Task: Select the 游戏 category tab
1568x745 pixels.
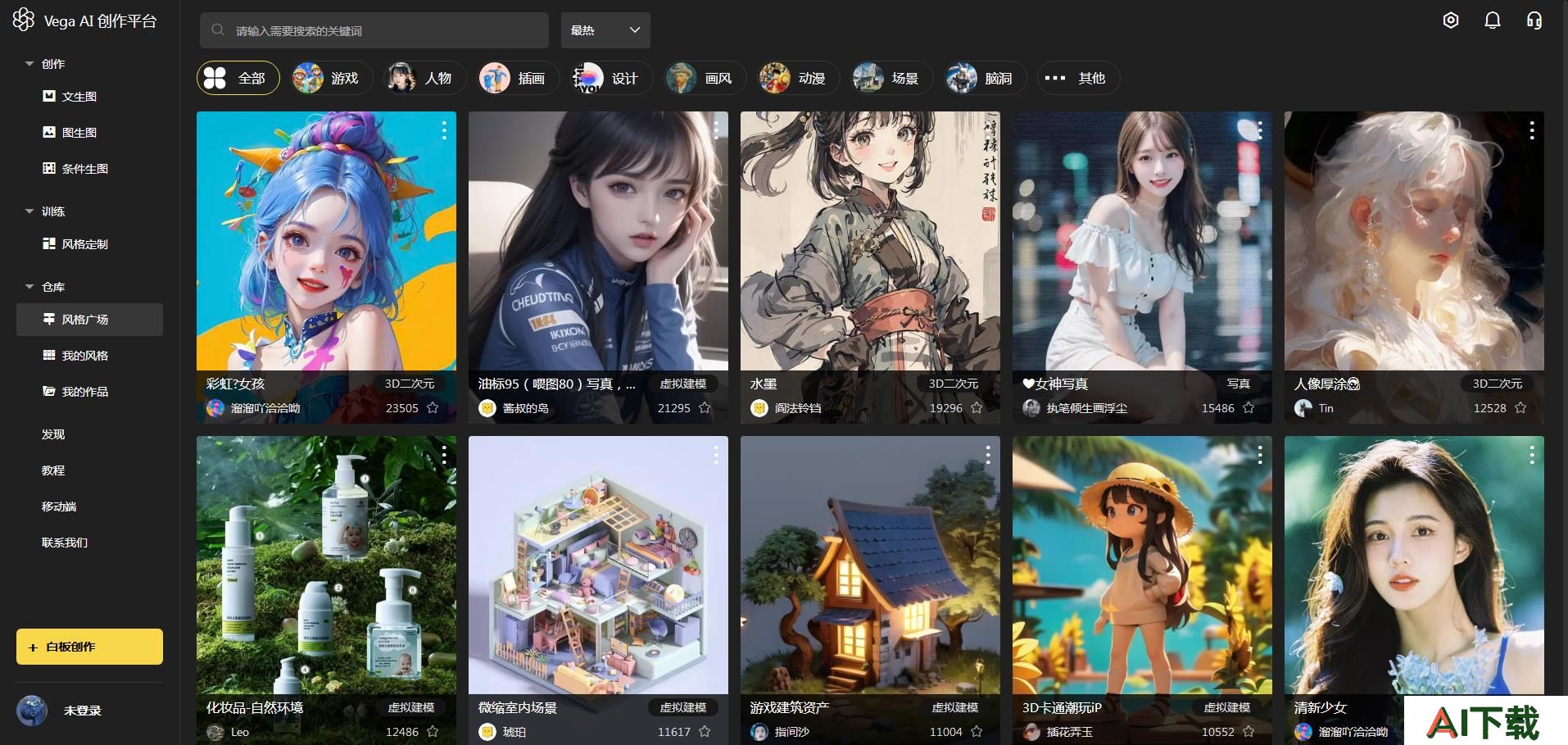Action: 326,78
